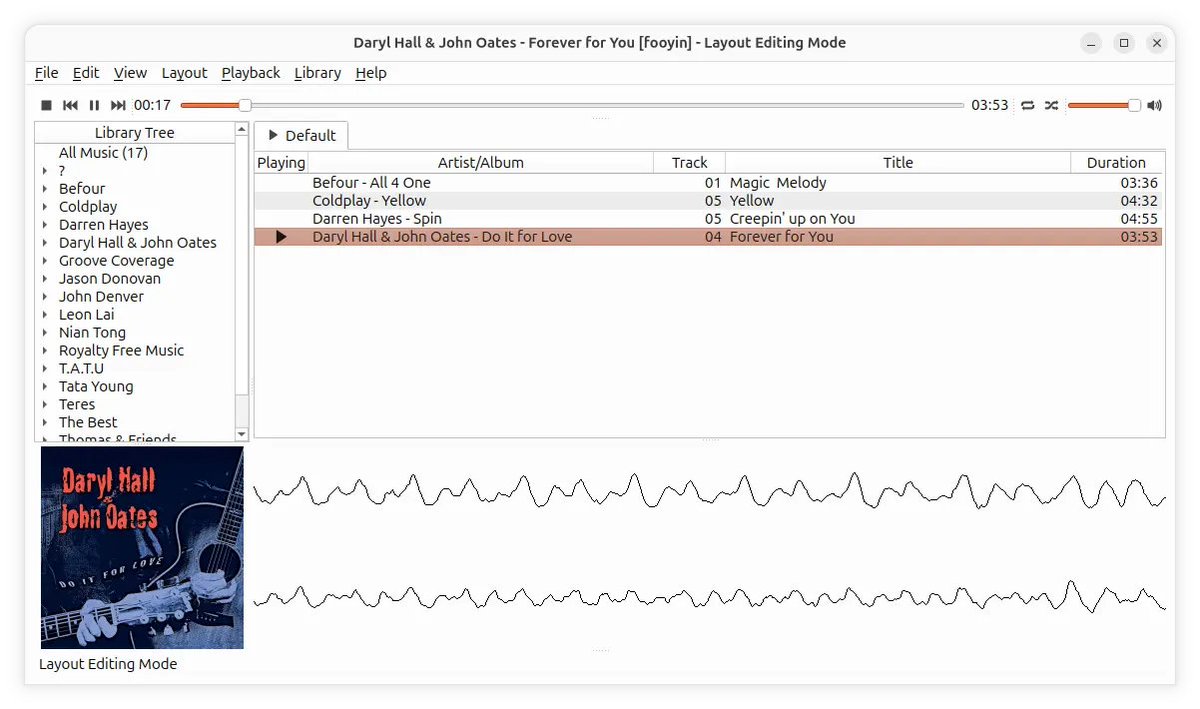Expand the Befour tree node
Image resolution: width=1200 pixels, height=709 pixels.
coord(45,189)
